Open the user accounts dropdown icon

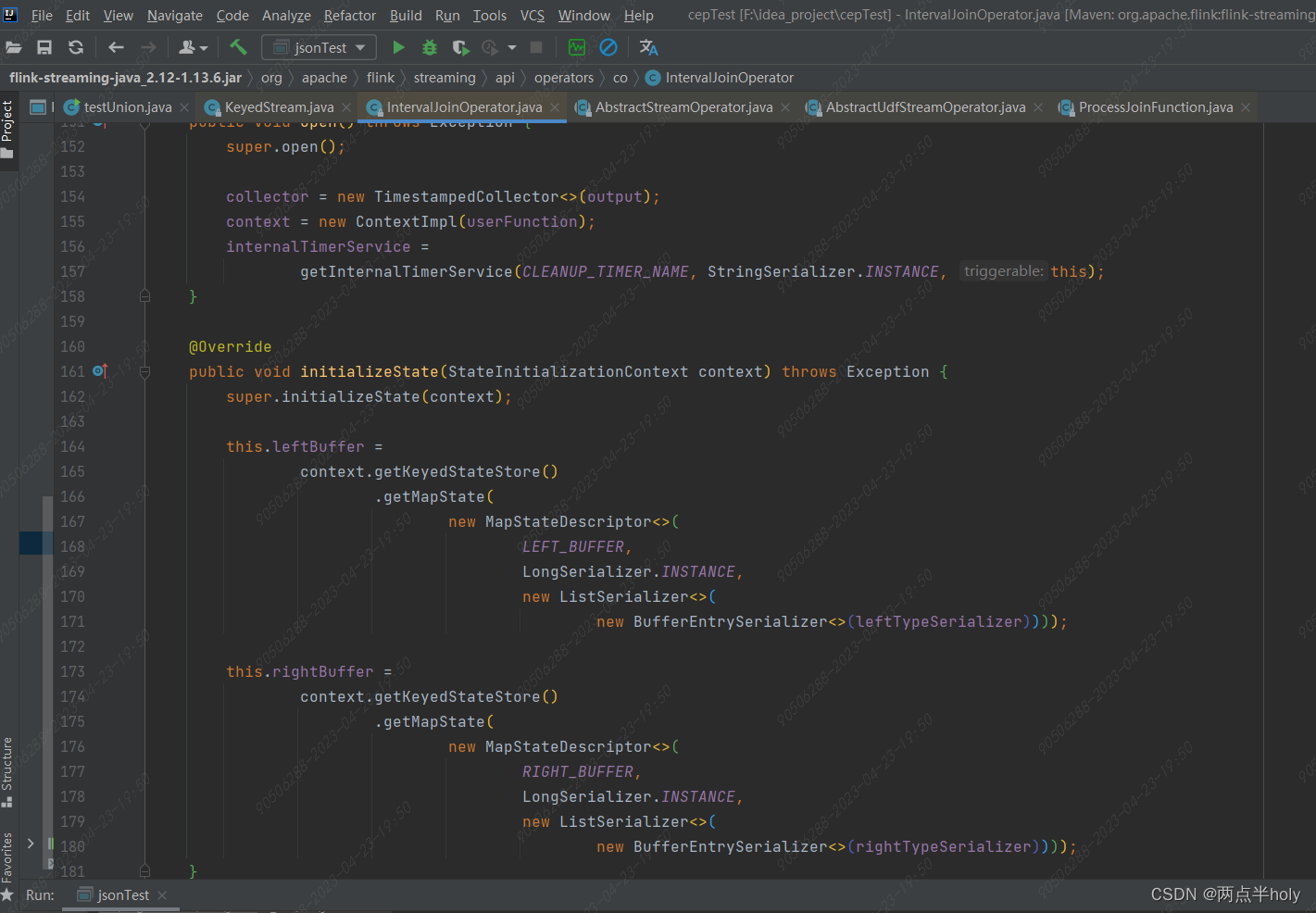pos(193,47)
